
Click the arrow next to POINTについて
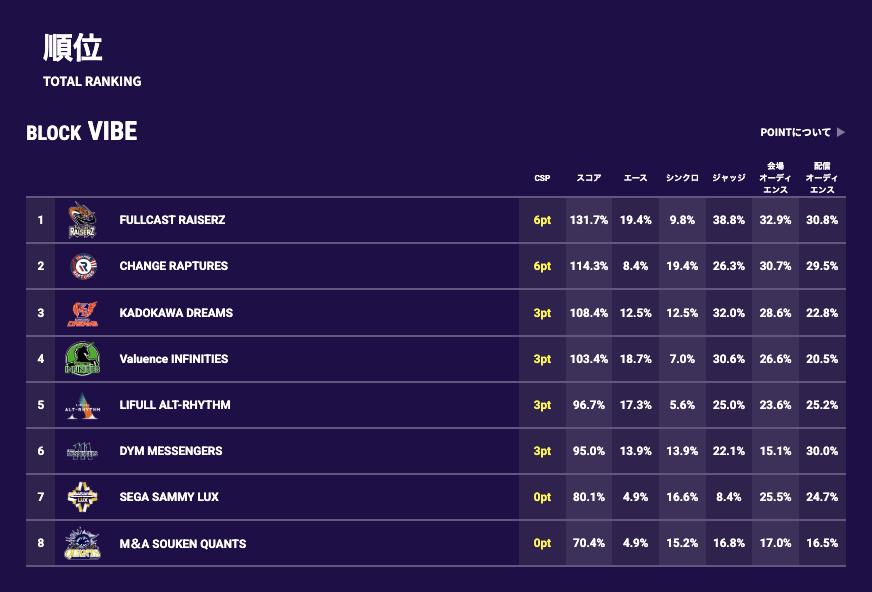point(841,132)
